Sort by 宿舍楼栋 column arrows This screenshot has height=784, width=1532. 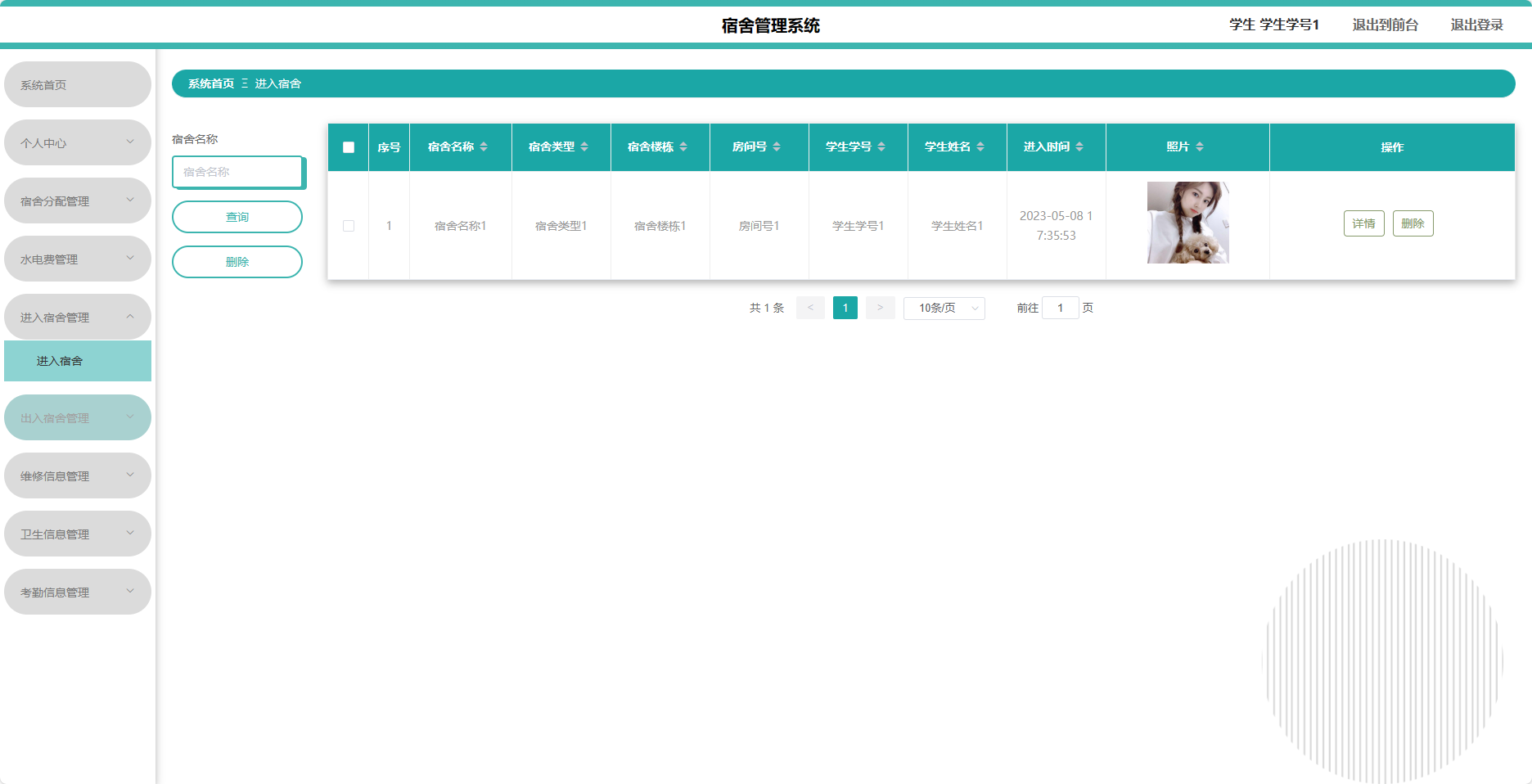pos(683,146)
